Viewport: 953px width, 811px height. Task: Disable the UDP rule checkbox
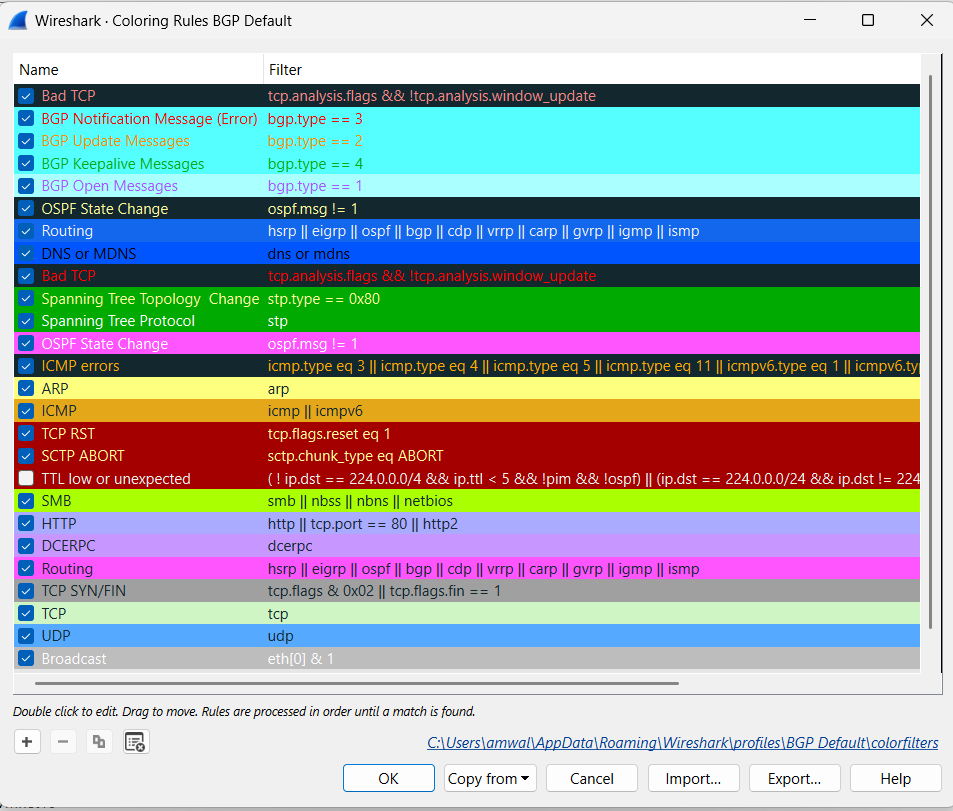(26, 636)
